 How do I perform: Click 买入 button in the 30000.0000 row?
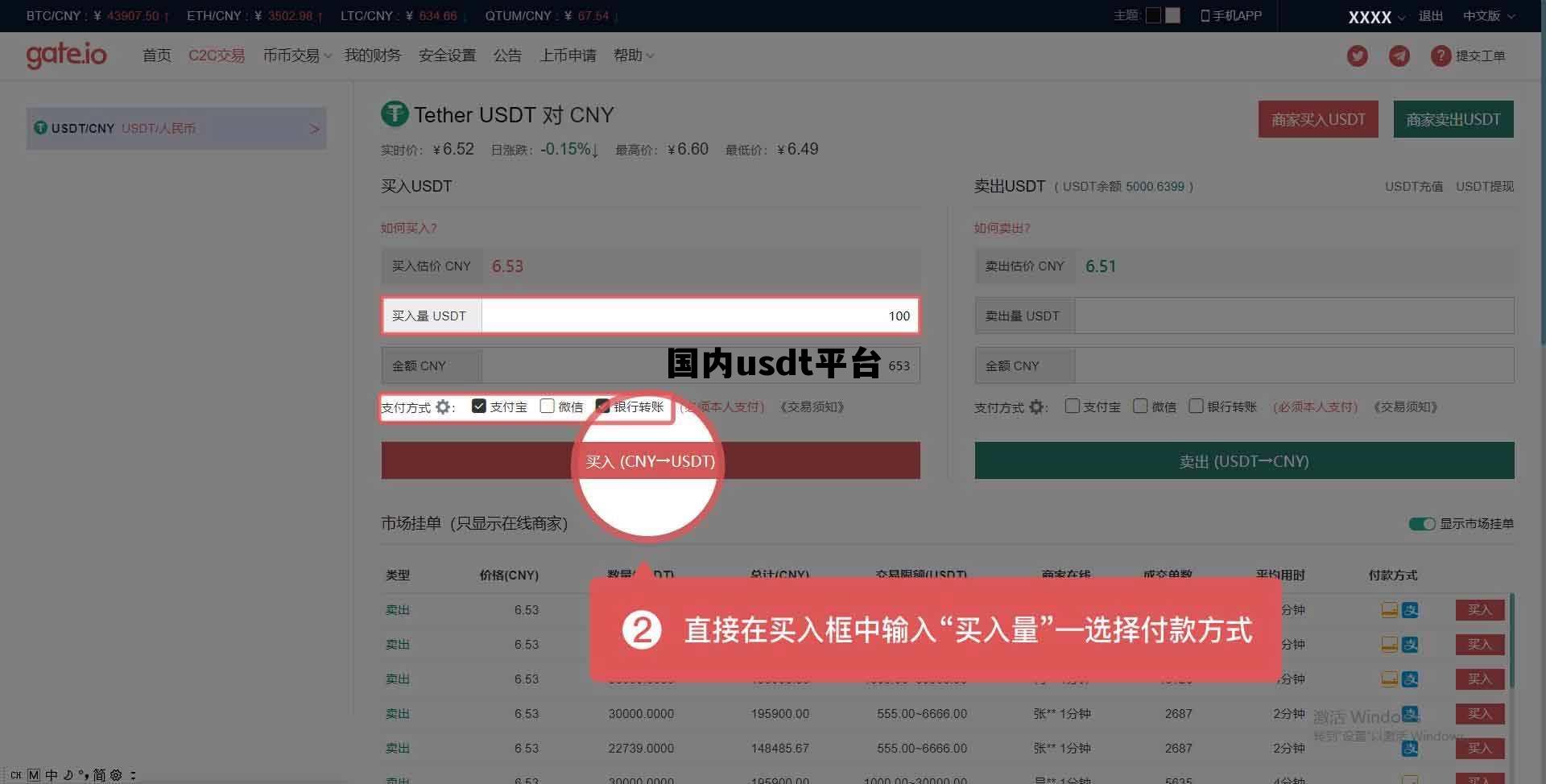1480,713
